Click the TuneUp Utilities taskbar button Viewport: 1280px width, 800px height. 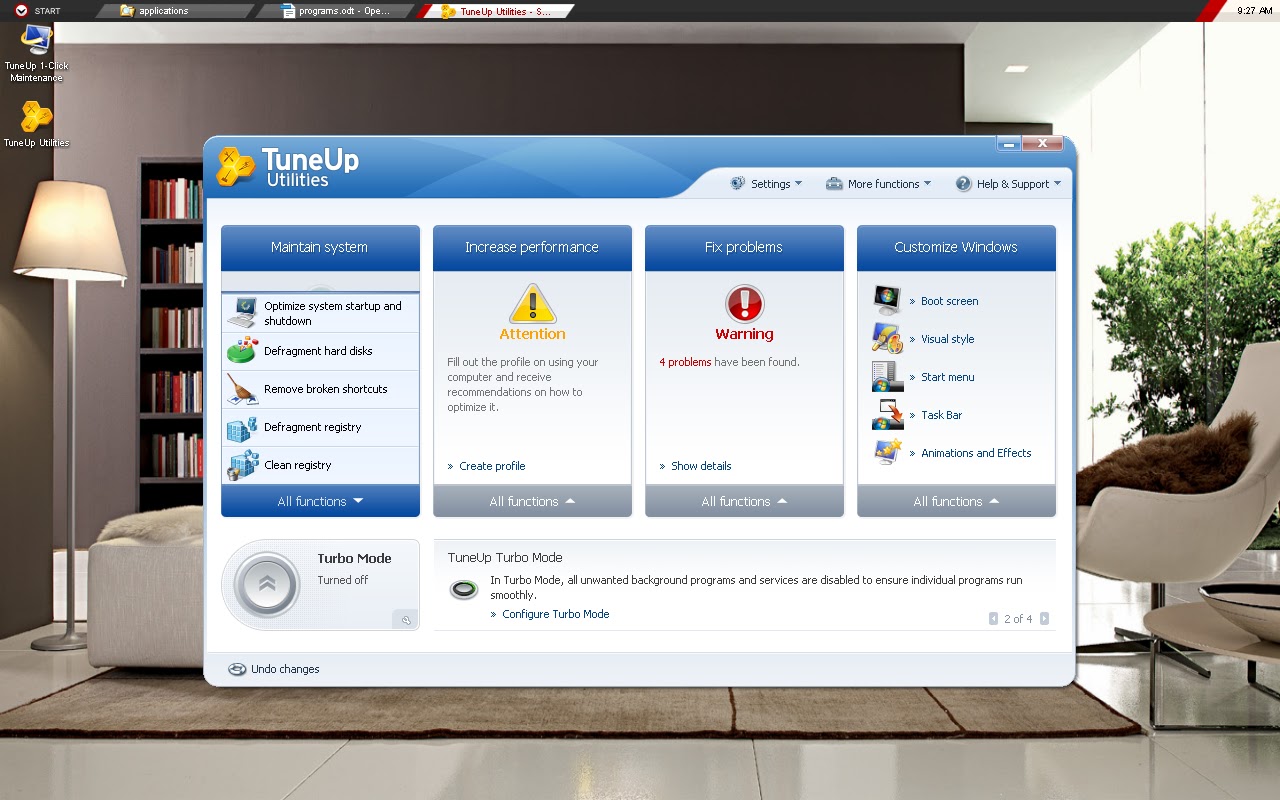pyautogui.click(x=497, y=11)
